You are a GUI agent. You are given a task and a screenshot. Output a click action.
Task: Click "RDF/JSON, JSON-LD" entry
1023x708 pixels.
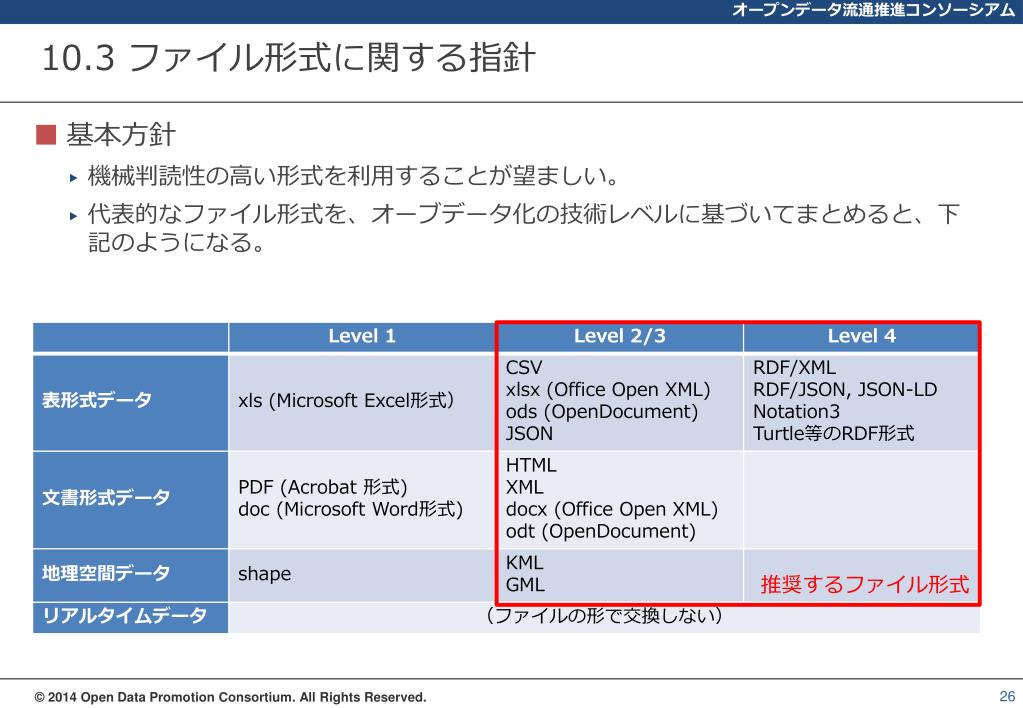(x=845, y=390)
